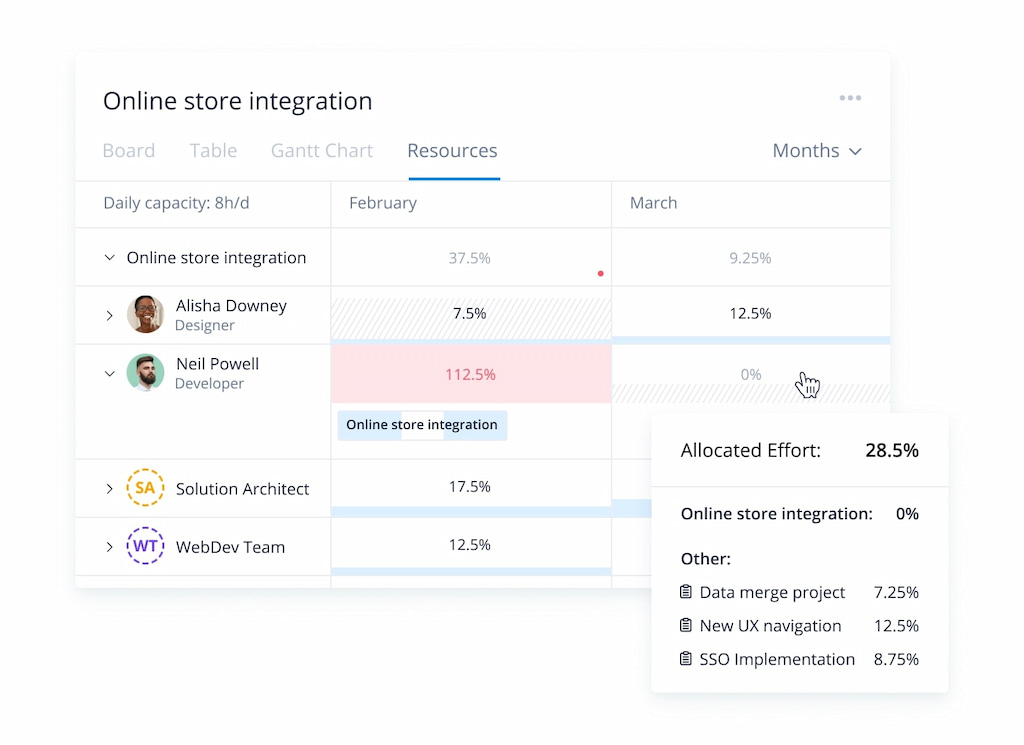Click Neil Powell's avatar photo
1024x745 pixels.
coord(145,372)
